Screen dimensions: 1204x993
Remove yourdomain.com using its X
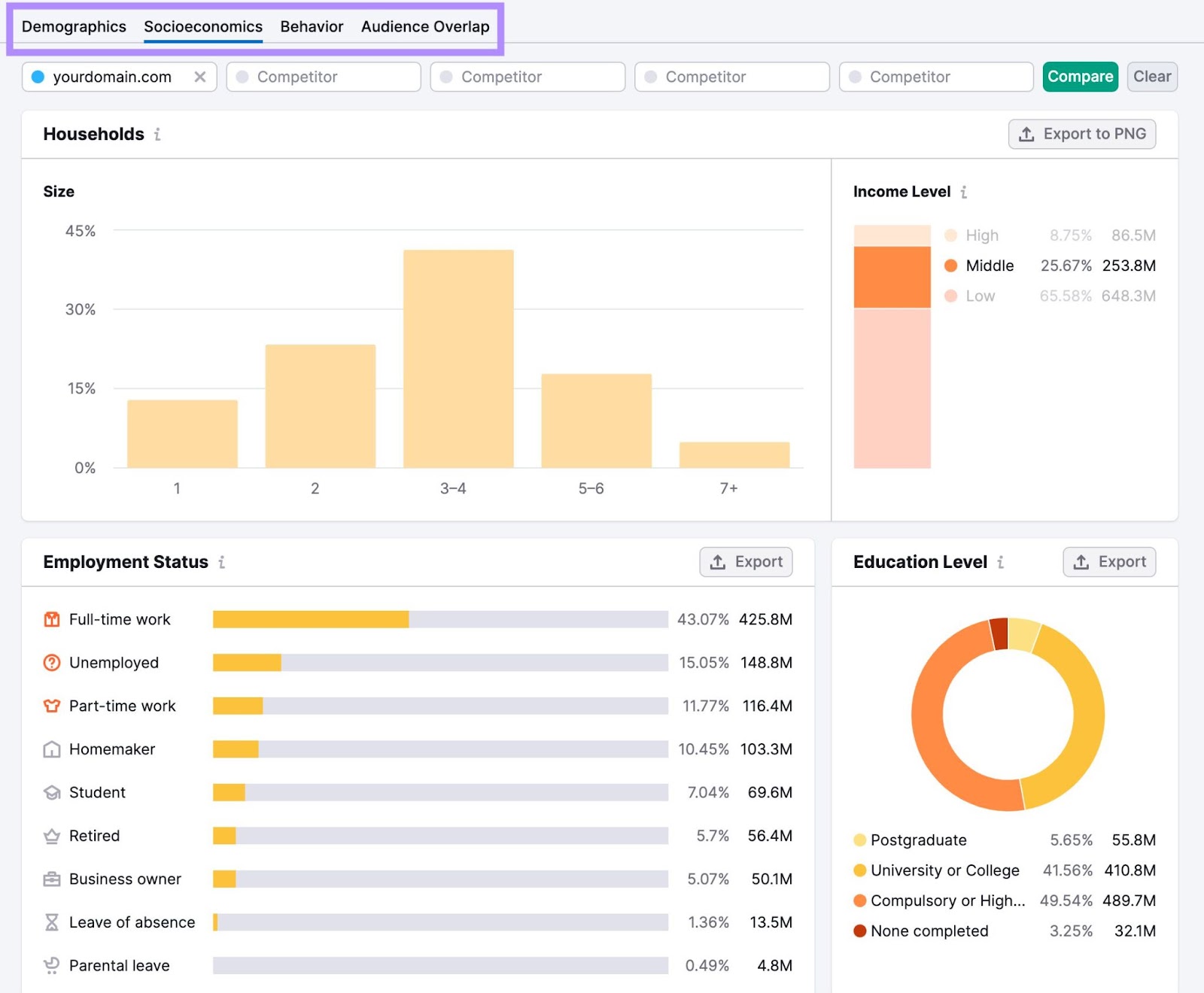pos(200,76)
